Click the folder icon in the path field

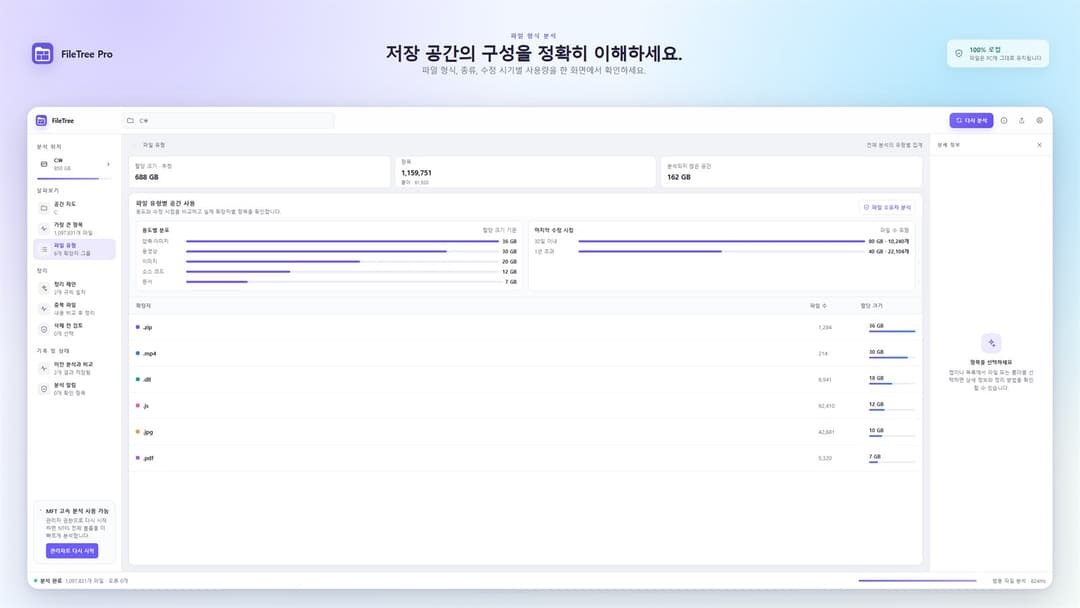pyautogui.click(x=130, y=120)
